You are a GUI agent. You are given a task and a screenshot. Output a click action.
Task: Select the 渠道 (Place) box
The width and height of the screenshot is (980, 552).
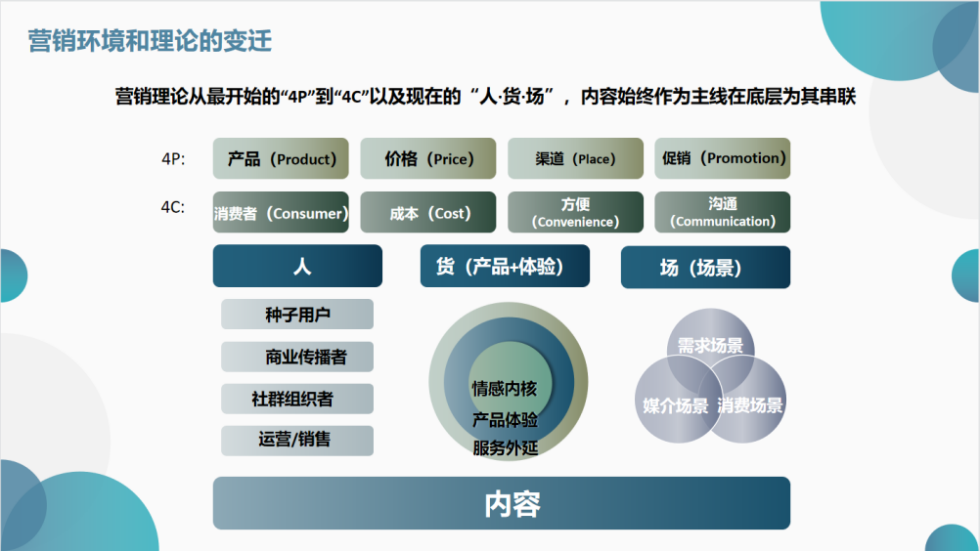click(x=575, y=159)
